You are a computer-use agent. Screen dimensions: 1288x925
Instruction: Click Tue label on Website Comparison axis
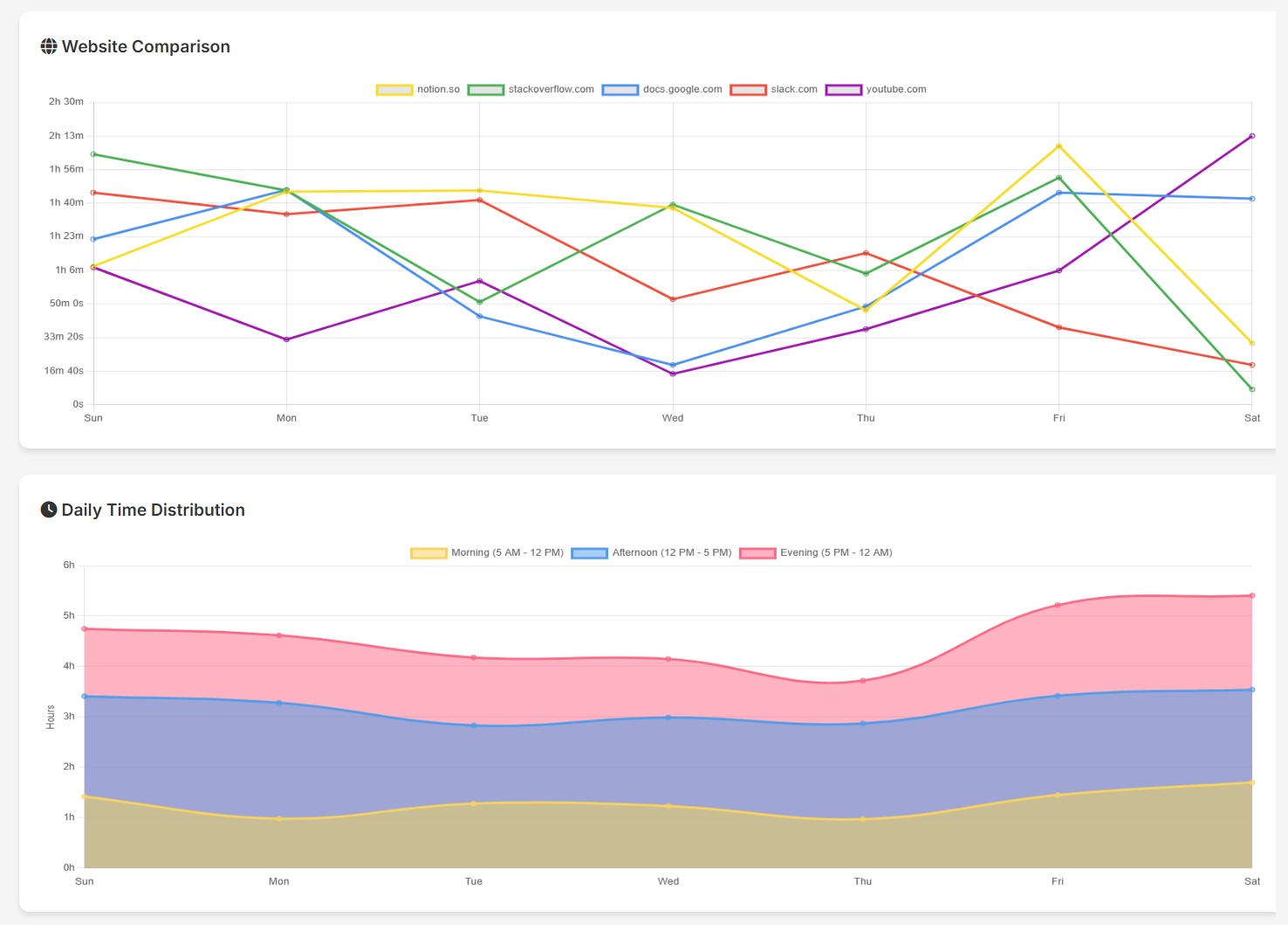pos(479,418)
